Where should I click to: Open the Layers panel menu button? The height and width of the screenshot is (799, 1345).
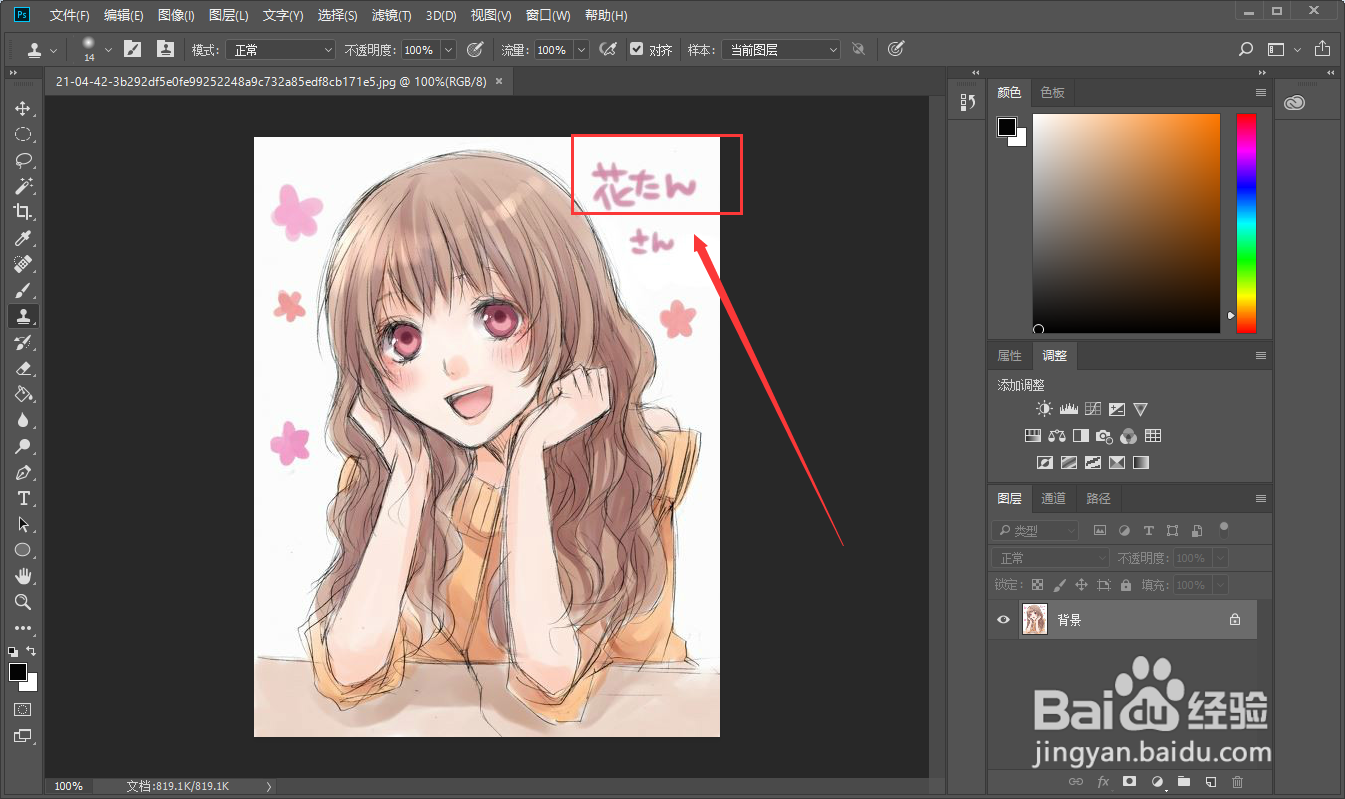(1260, 498)
